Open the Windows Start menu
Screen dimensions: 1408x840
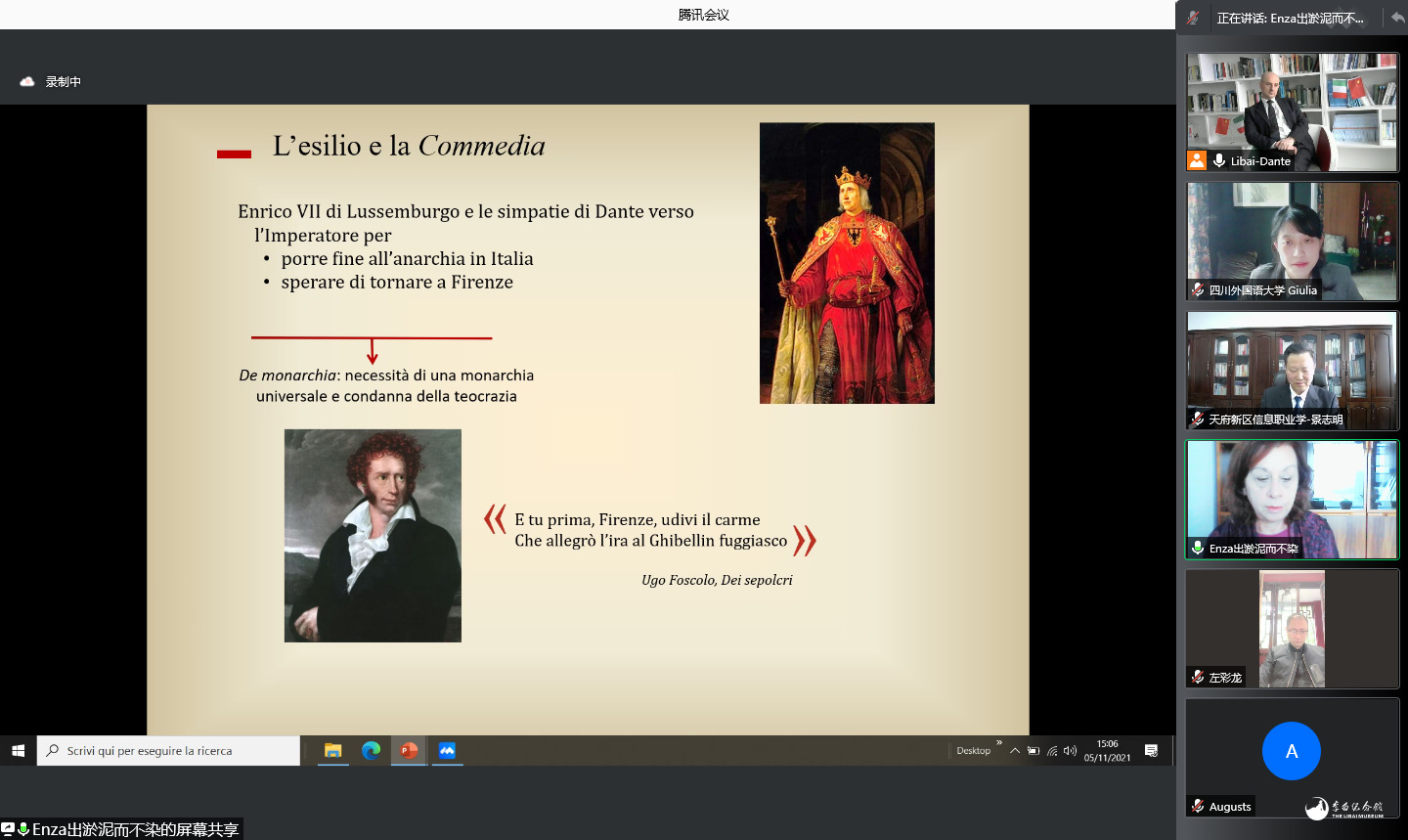click(x=18, y=751)
